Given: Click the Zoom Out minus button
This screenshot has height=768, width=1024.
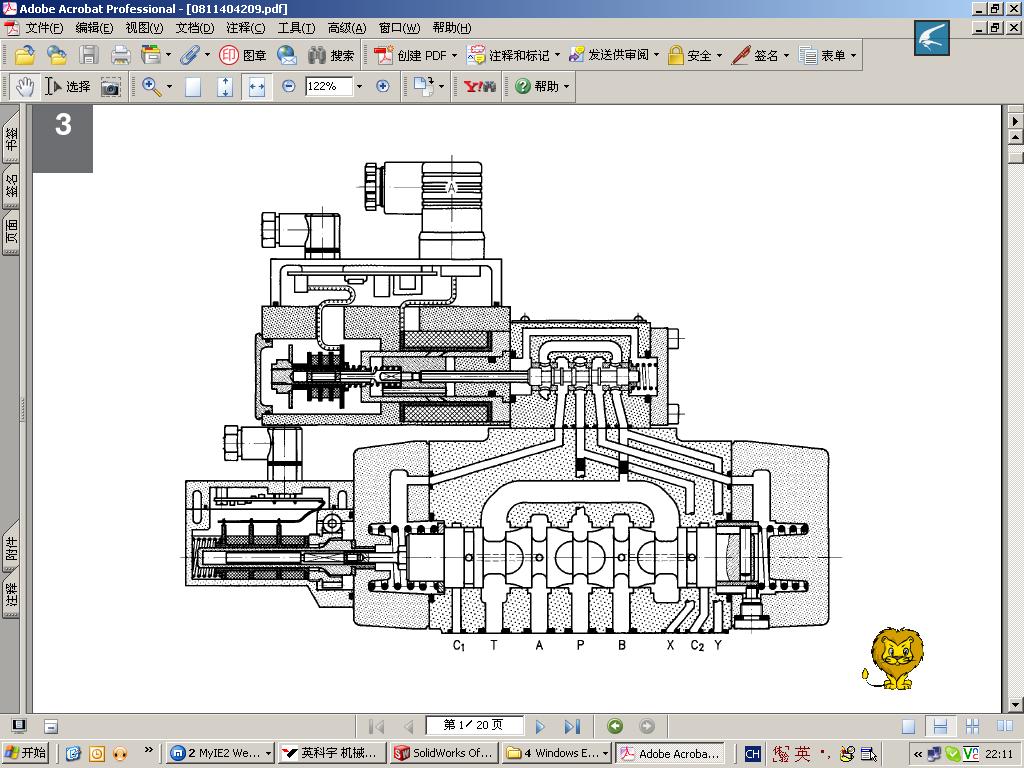Looking at the screenshot, I should pyautogui.click(x=289, y=86).
